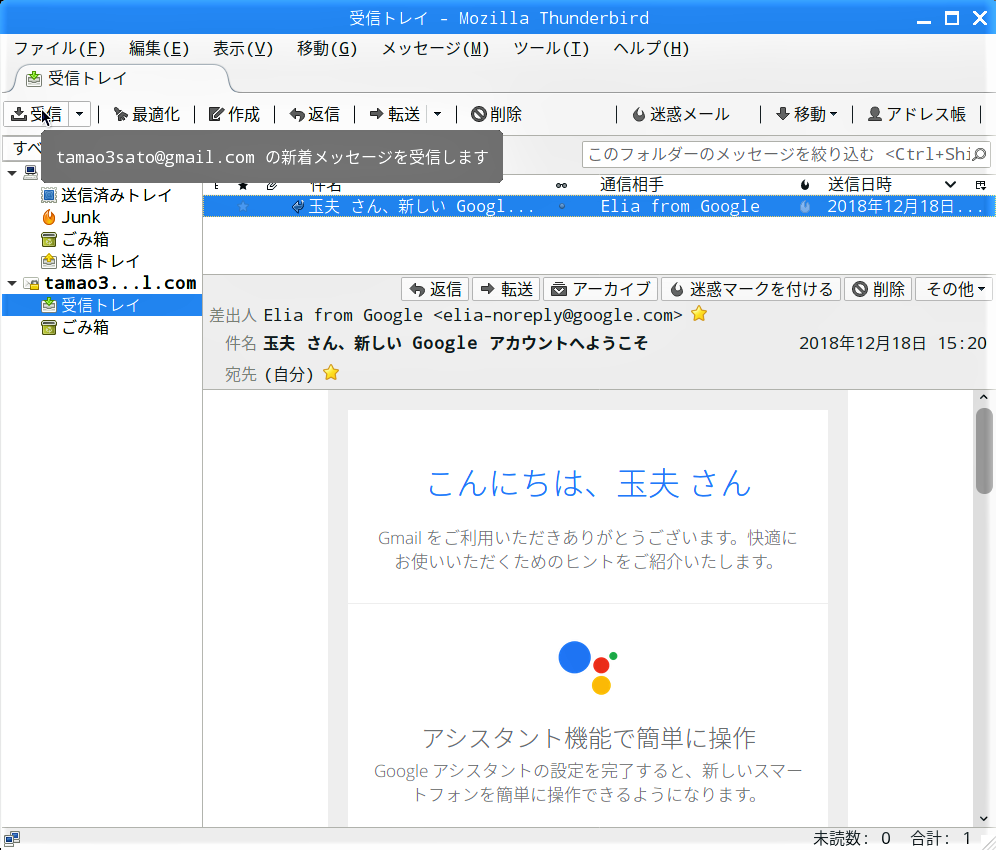Select 受信トレイ in the folder tree
This screenshot has width=996, height=850.
coord(102,305)
